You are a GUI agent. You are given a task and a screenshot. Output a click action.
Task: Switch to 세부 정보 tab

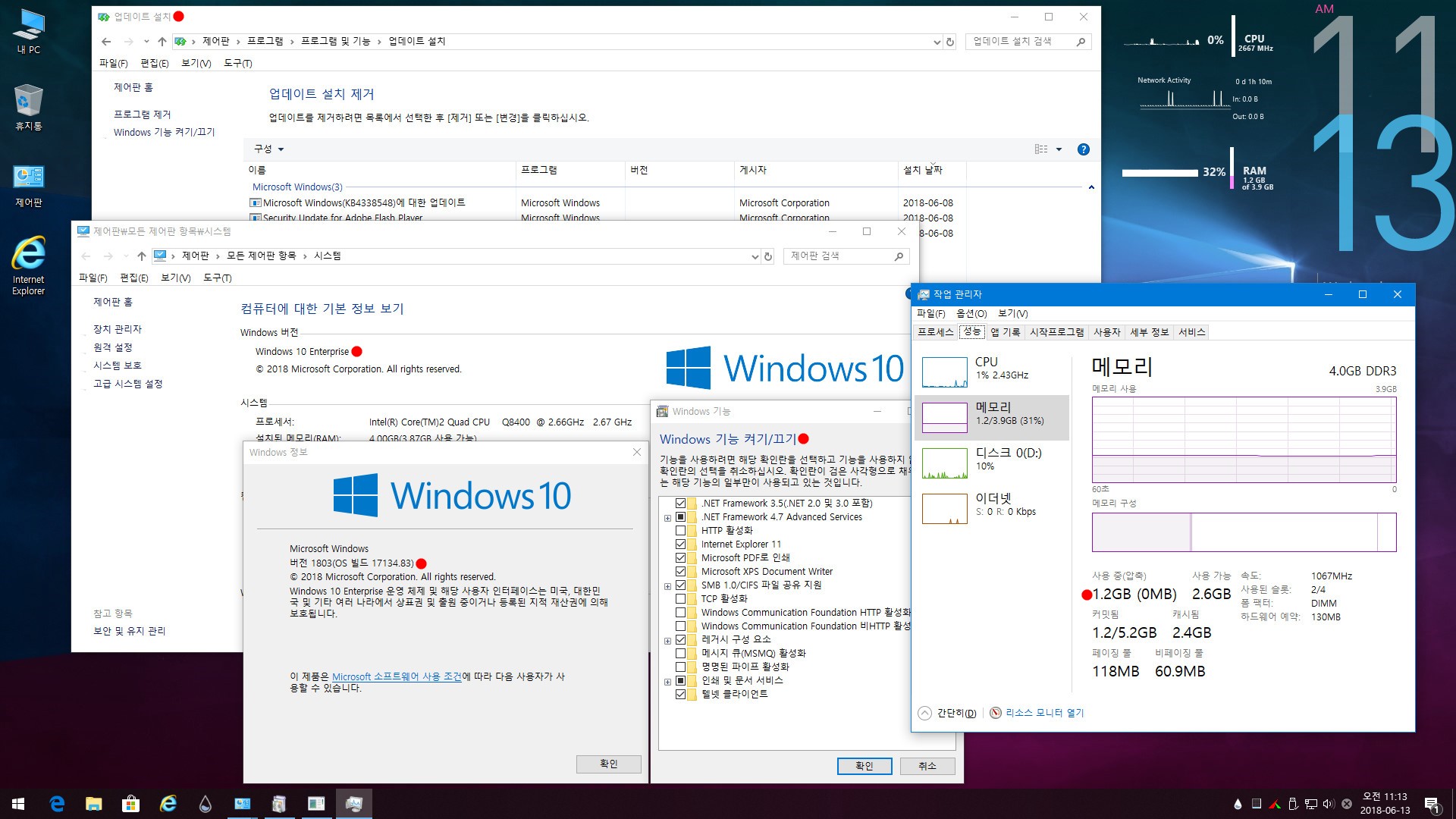(x=1150, y=332)
